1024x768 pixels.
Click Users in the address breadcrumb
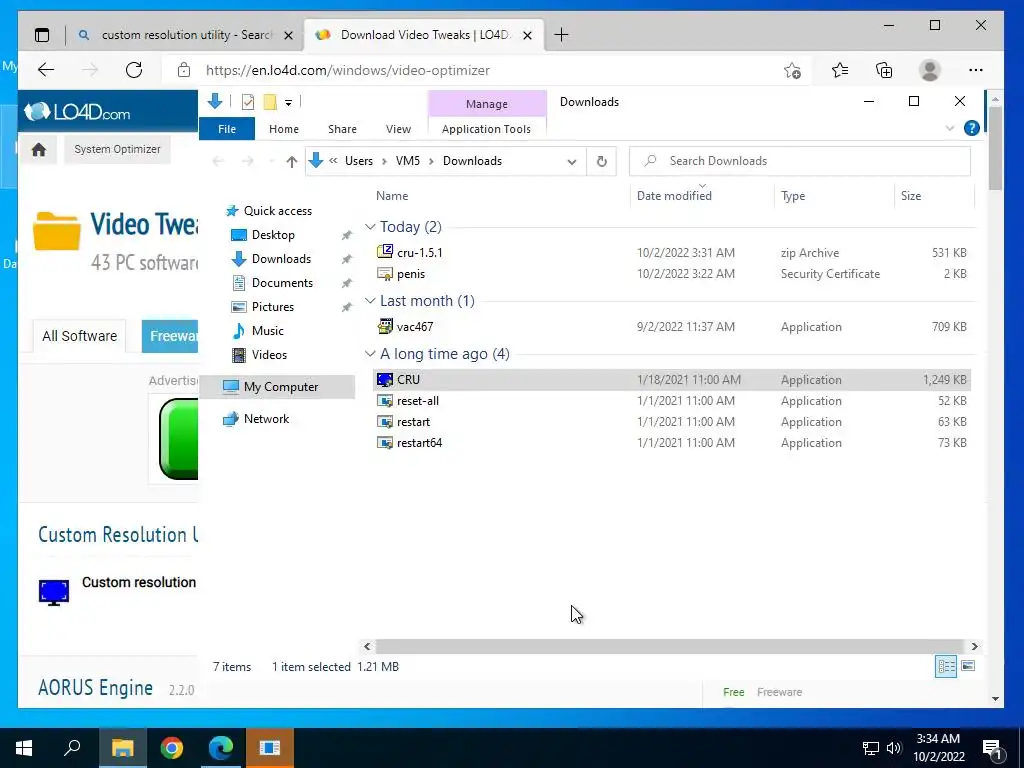pyautogui.click(x=359, y=161)
